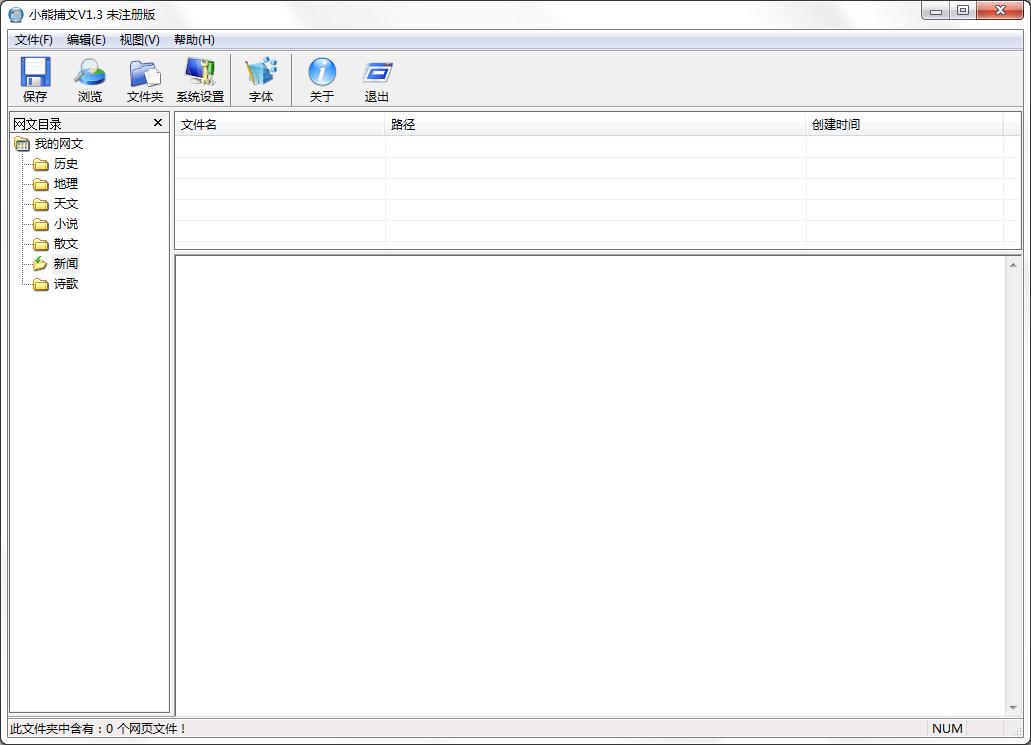The image size is (1031, 745).
Task: Click the content pane scroll-down arrow
Action: 1014,708
